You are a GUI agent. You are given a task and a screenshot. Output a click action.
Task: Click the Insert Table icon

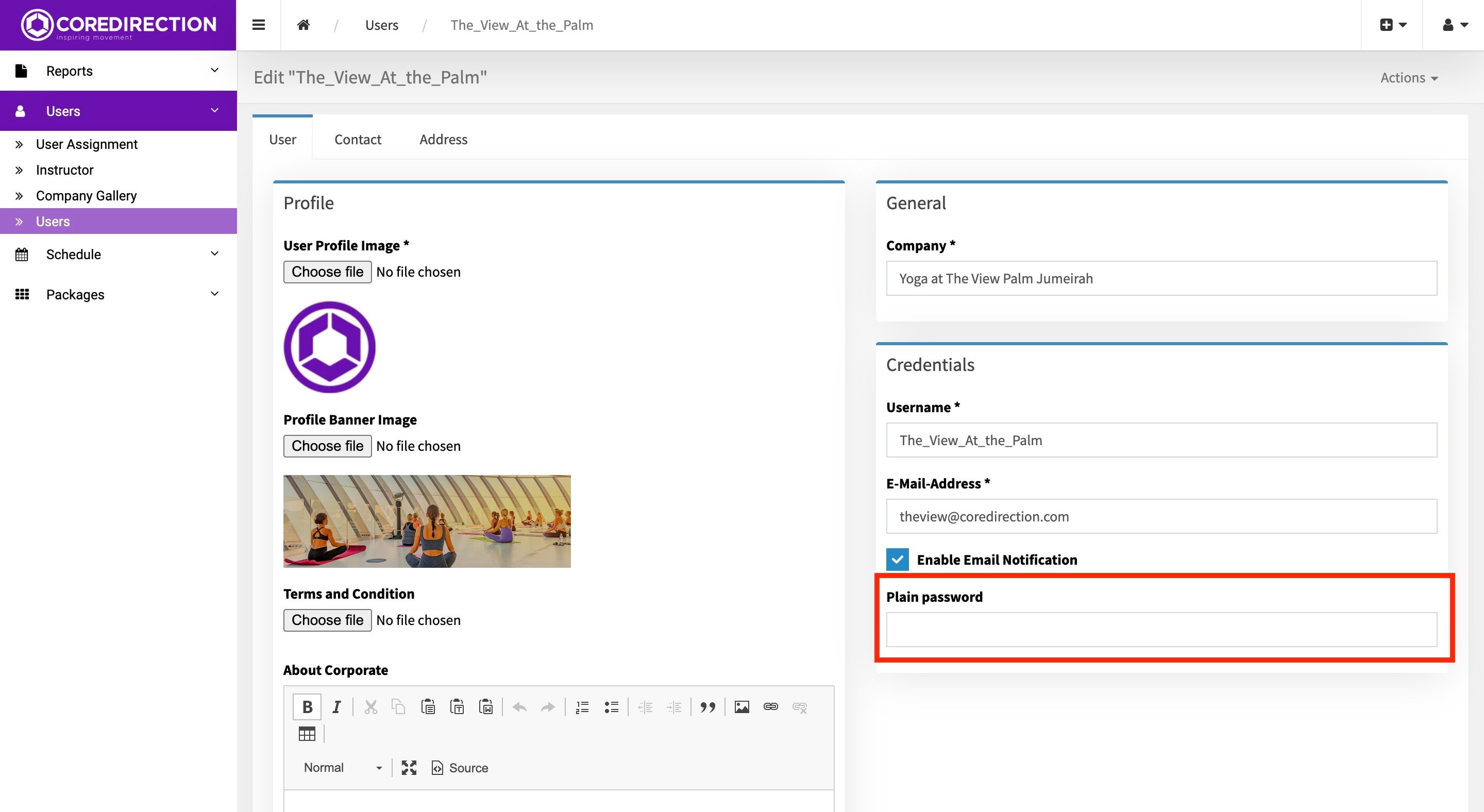(307, 734)
